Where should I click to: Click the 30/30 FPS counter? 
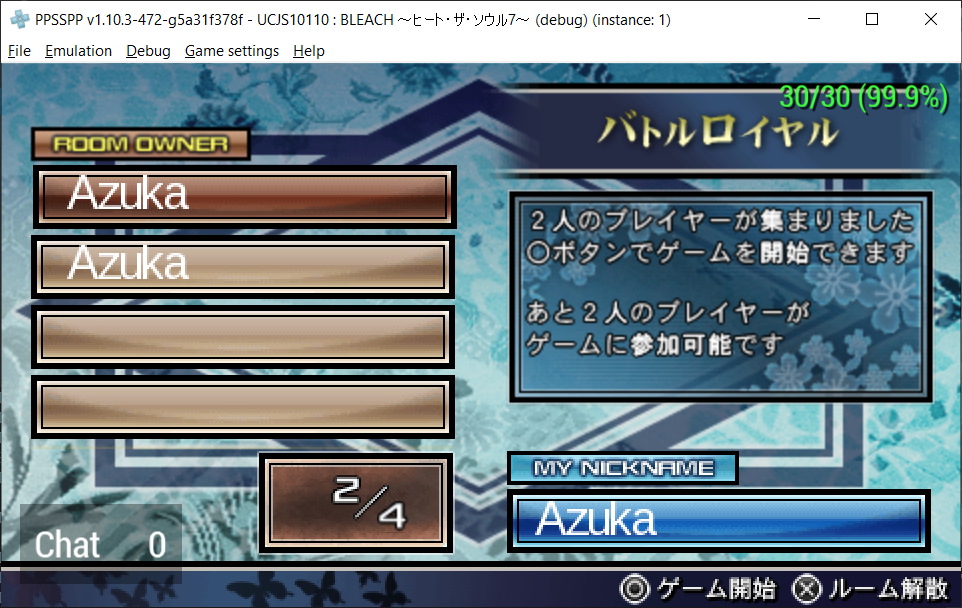click(x=863, y=97)
